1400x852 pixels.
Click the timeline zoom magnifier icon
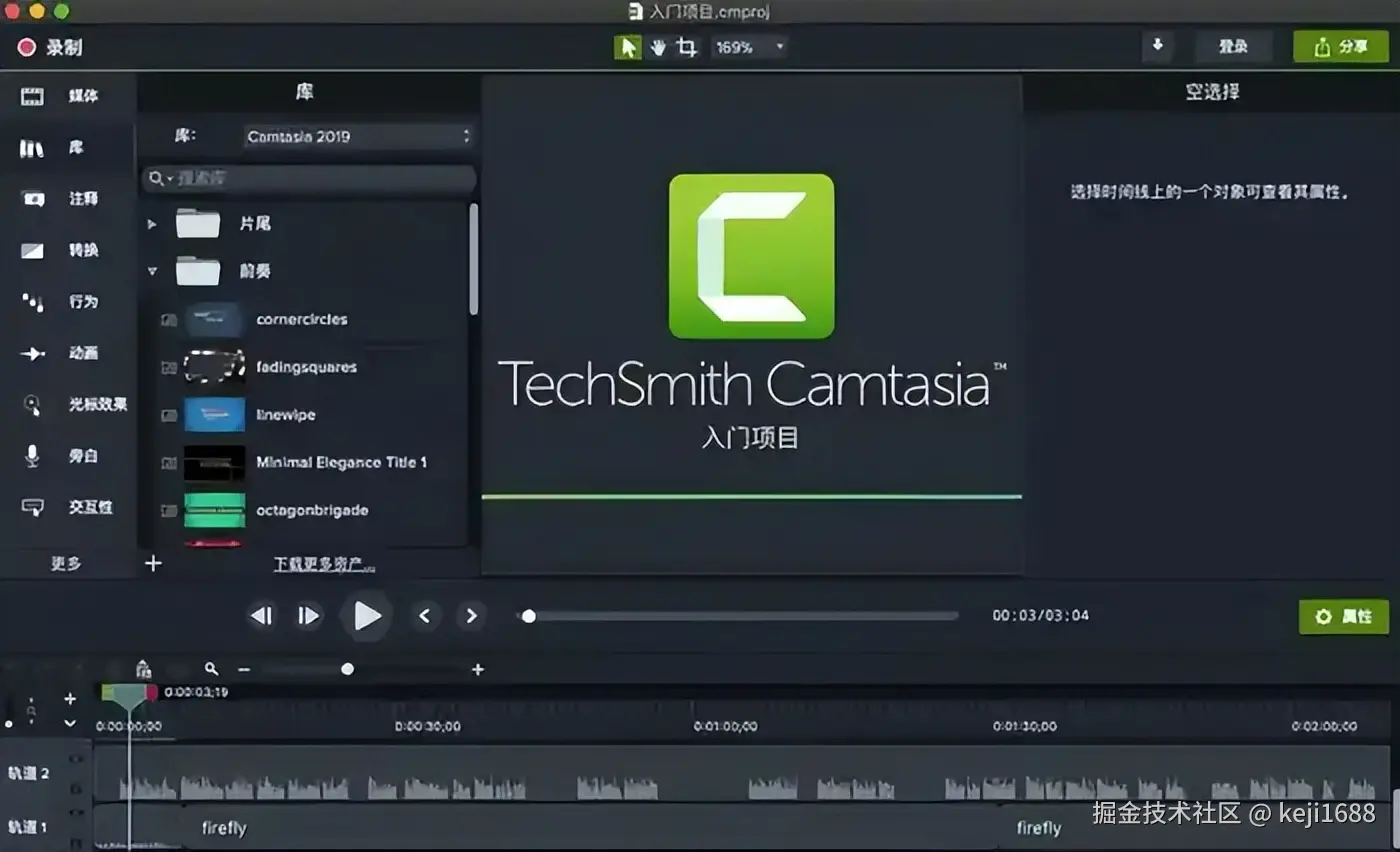click(x=211, y=669)
